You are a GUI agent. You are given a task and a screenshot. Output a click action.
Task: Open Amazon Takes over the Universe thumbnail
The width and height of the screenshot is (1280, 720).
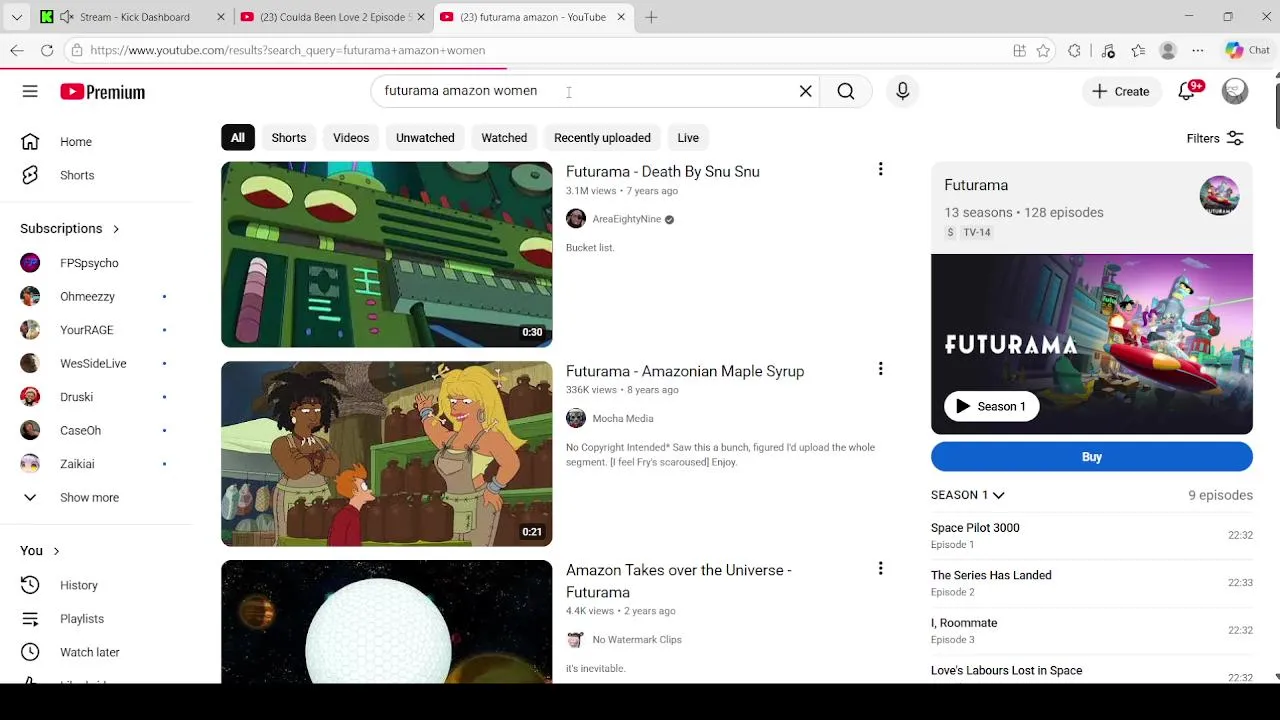[386, 621]
